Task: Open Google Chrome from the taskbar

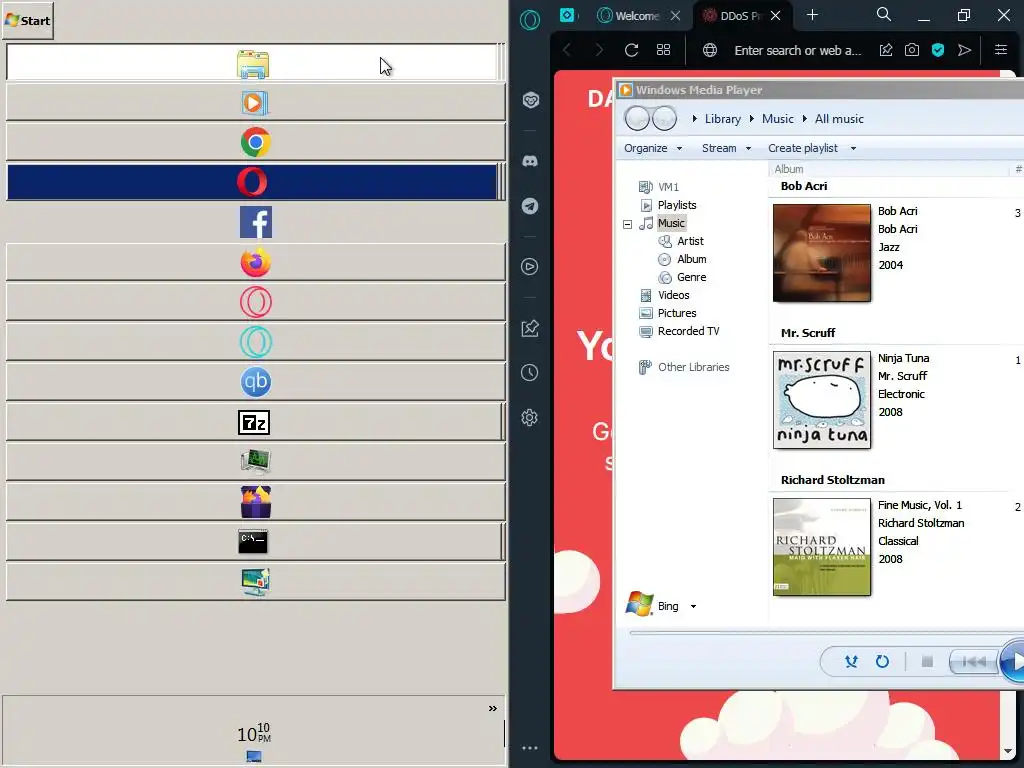Action: 255,142
